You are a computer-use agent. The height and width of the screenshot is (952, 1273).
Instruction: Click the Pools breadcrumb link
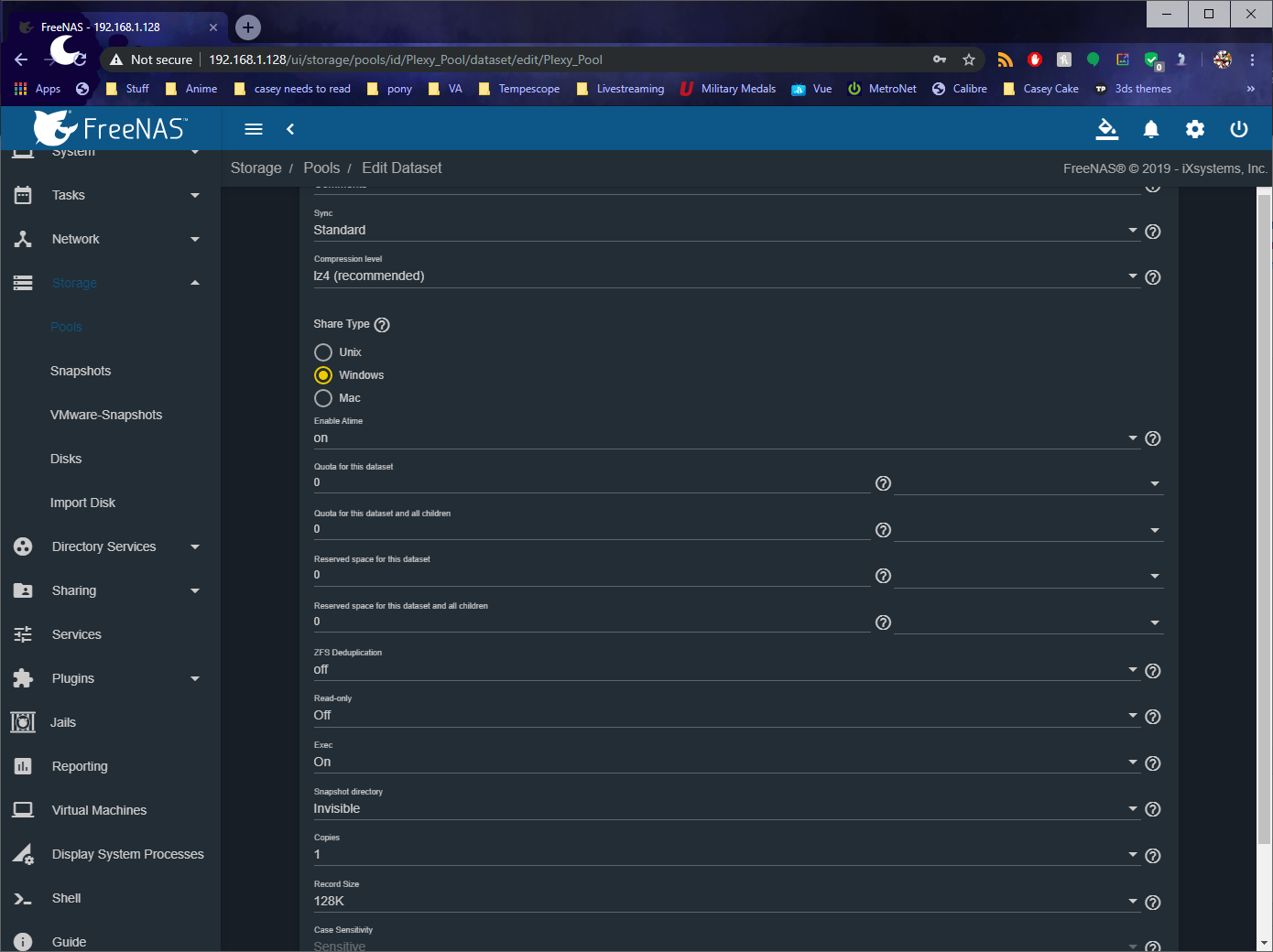[x=321, y=168]
